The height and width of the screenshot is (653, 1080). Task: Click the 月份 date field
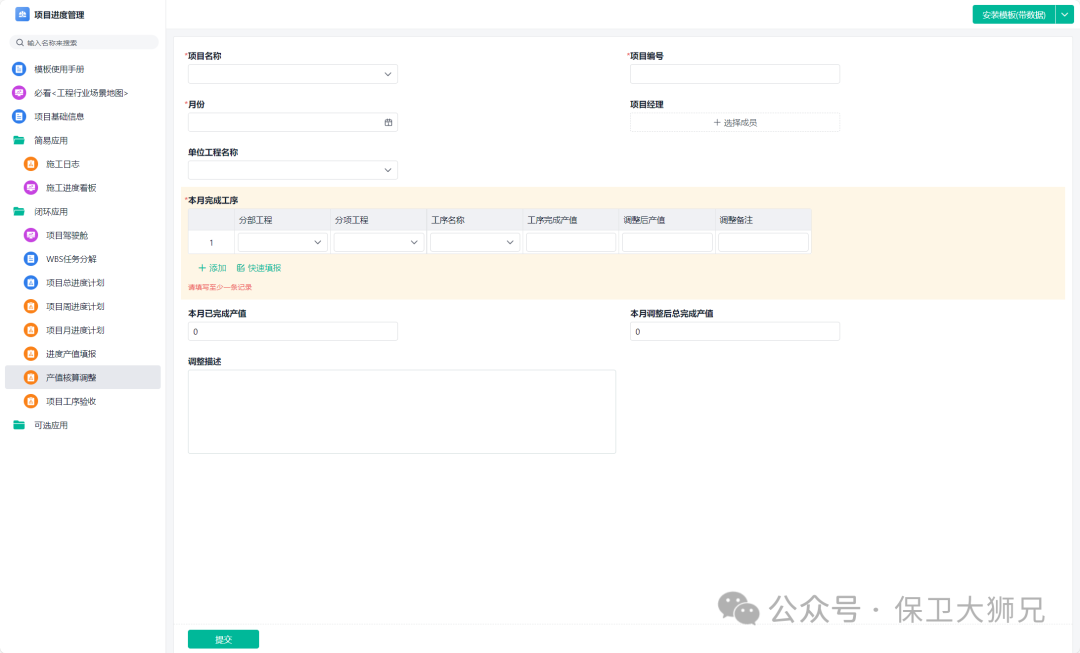tap(293, 122)
